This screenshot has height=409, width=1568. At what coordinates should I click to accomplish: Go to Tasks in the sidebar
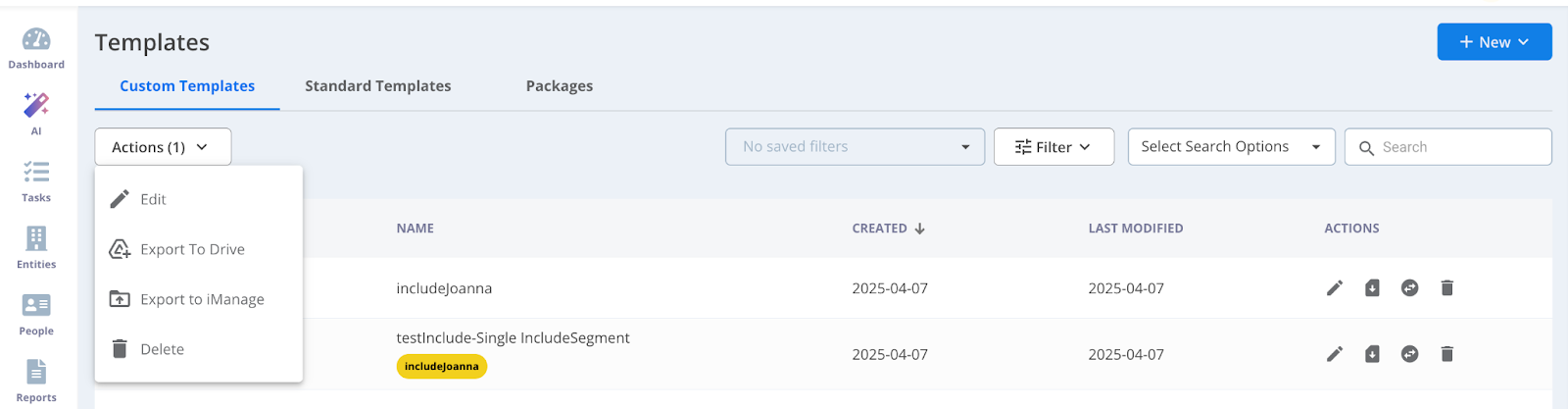(x=36, y=173)
